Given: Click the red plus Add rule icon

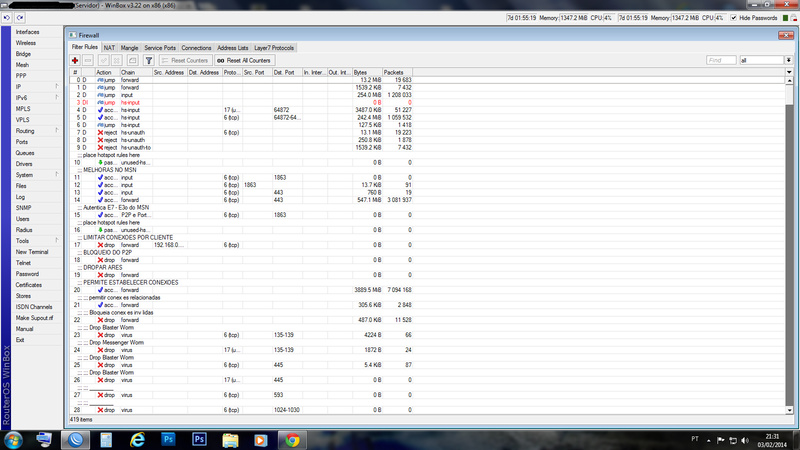Looking at the screenshot, I should [x=75, y=60].
